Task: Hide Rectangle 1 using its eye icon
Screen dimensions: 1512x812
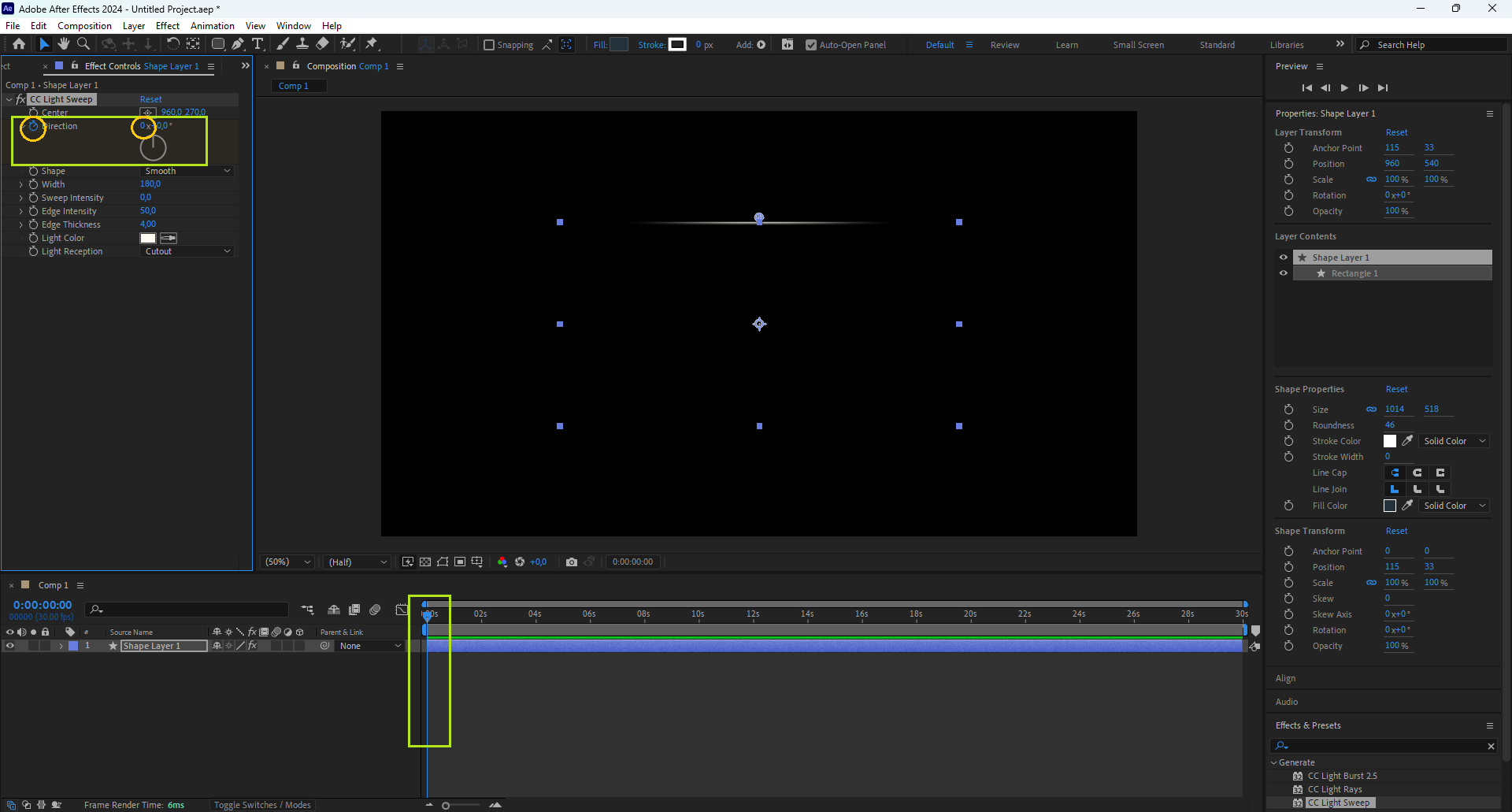Action: click(1284, 273)
